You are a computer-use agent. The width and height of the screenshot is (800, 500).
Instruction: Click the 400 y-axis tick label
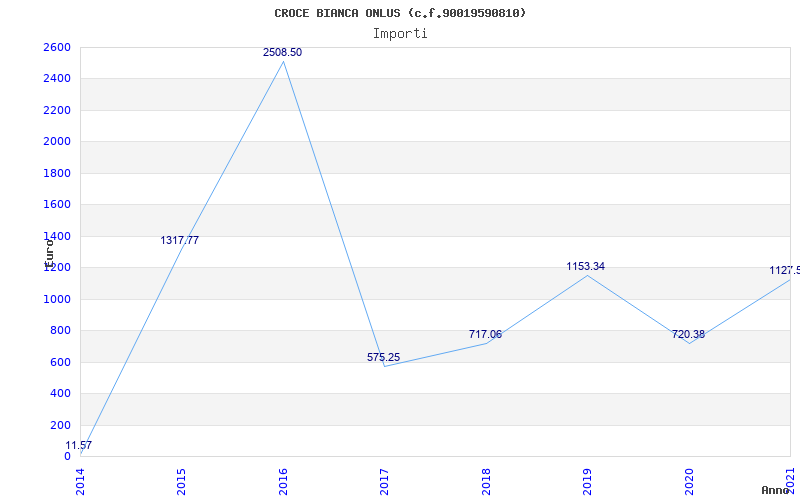60,393
